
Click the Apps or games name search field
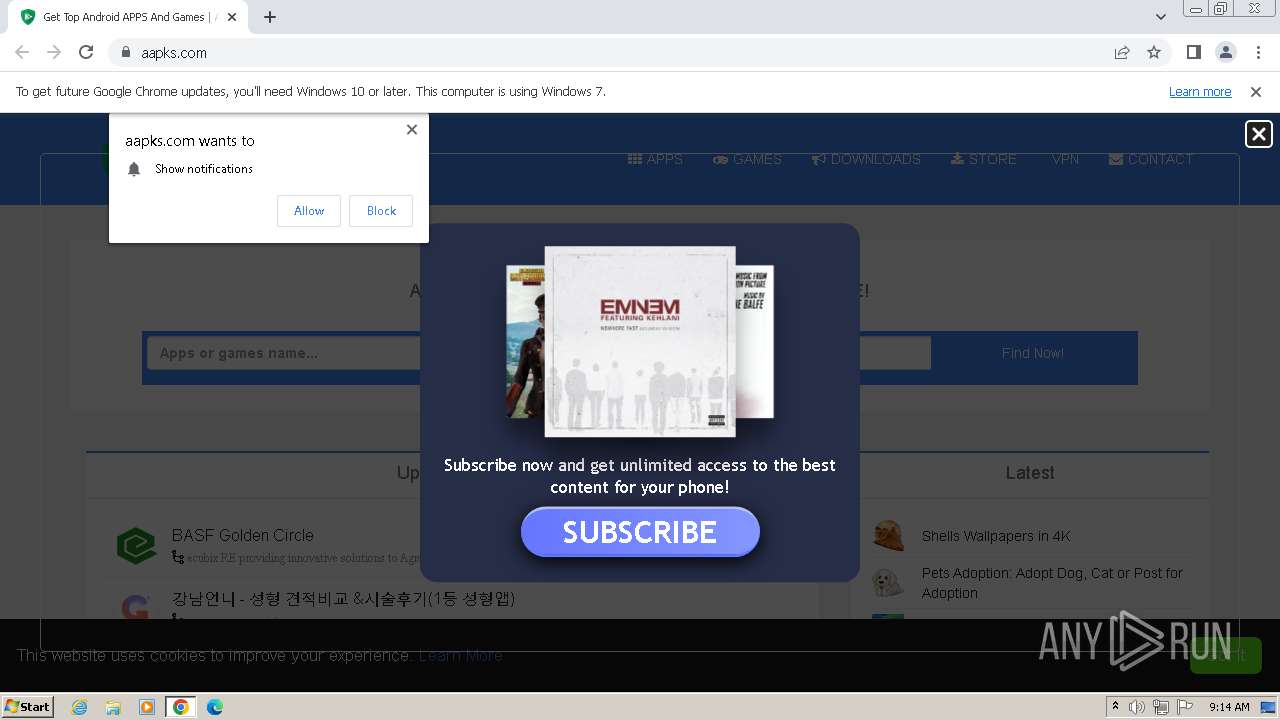click(538, 353)
